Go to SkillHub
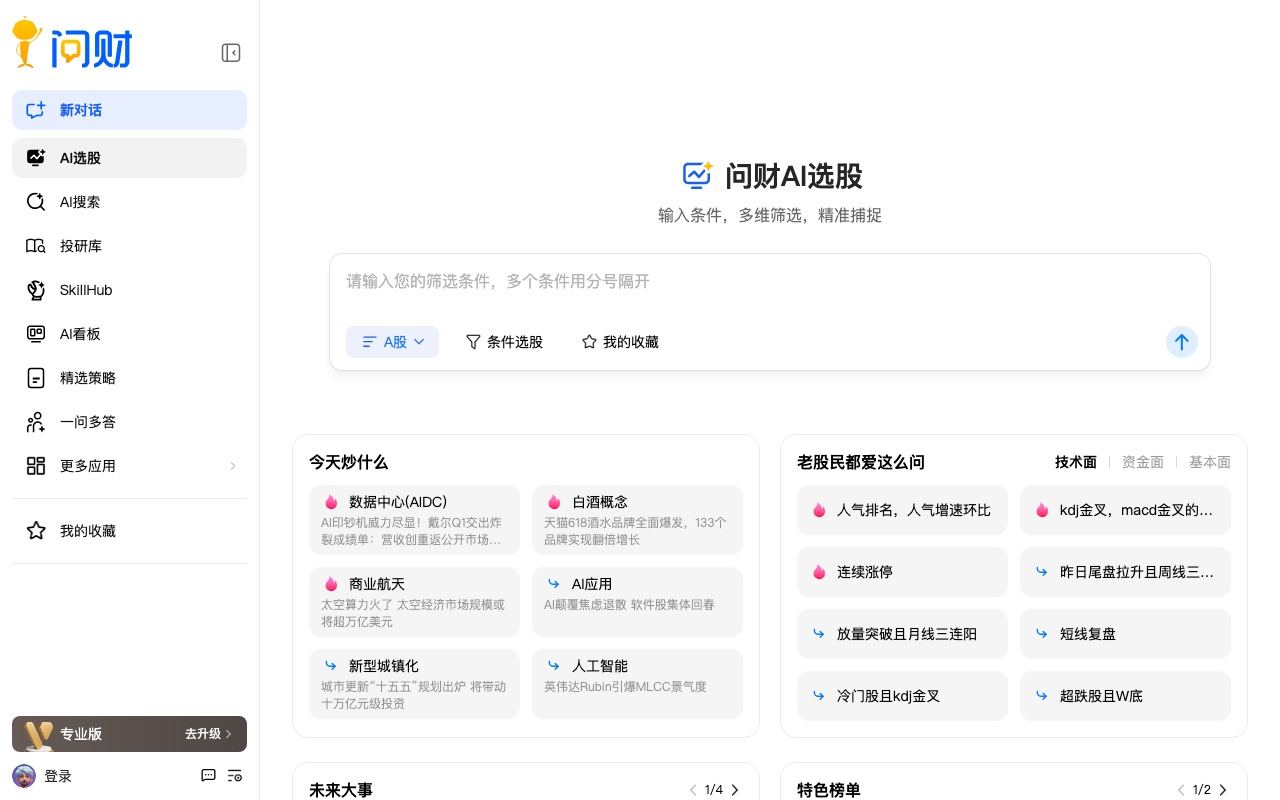The image size is (1280, 800). tap(129, 290)
